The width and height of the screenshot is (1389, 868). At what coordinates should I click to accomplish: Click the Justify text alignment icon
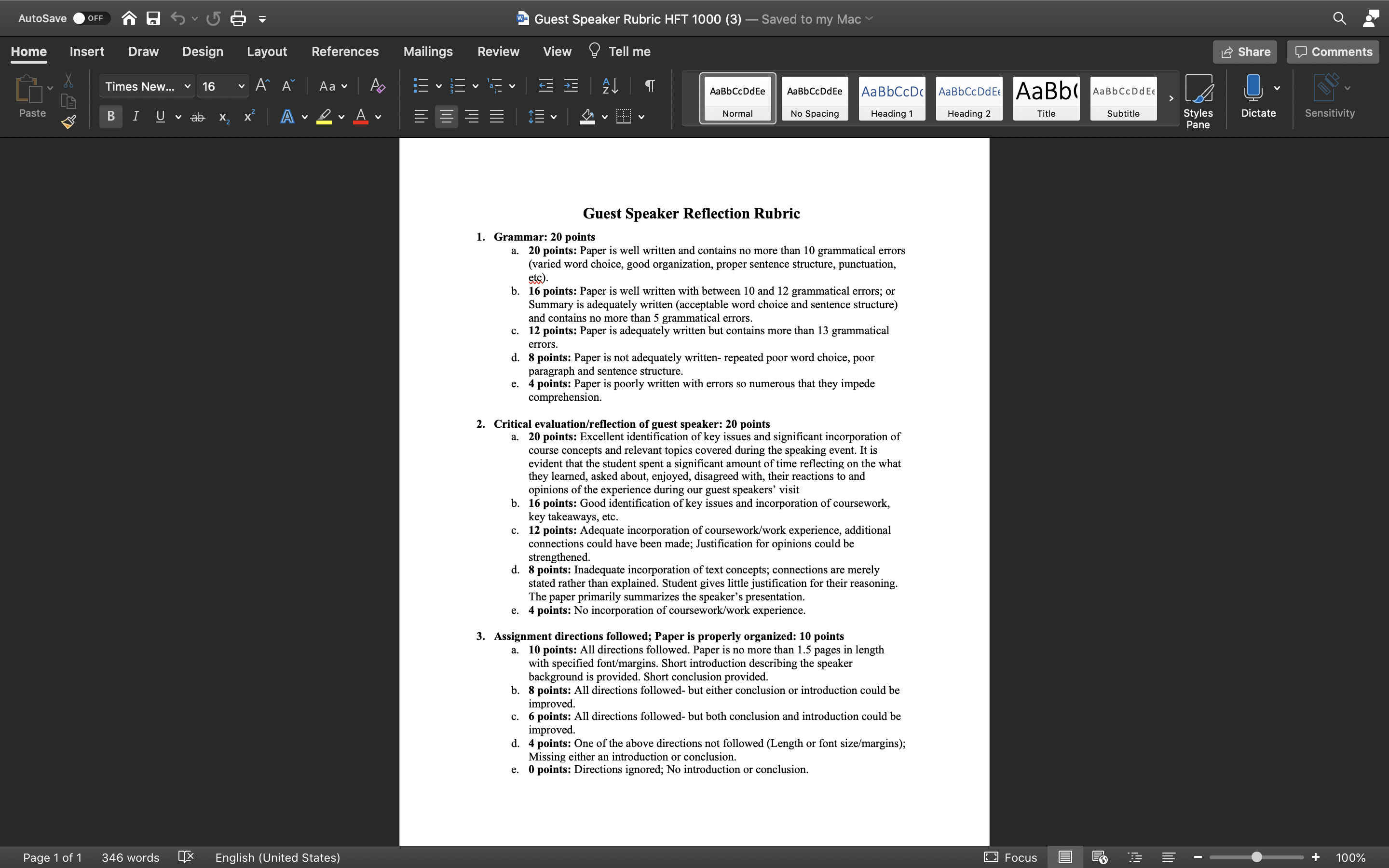click(x=496, y=117)
